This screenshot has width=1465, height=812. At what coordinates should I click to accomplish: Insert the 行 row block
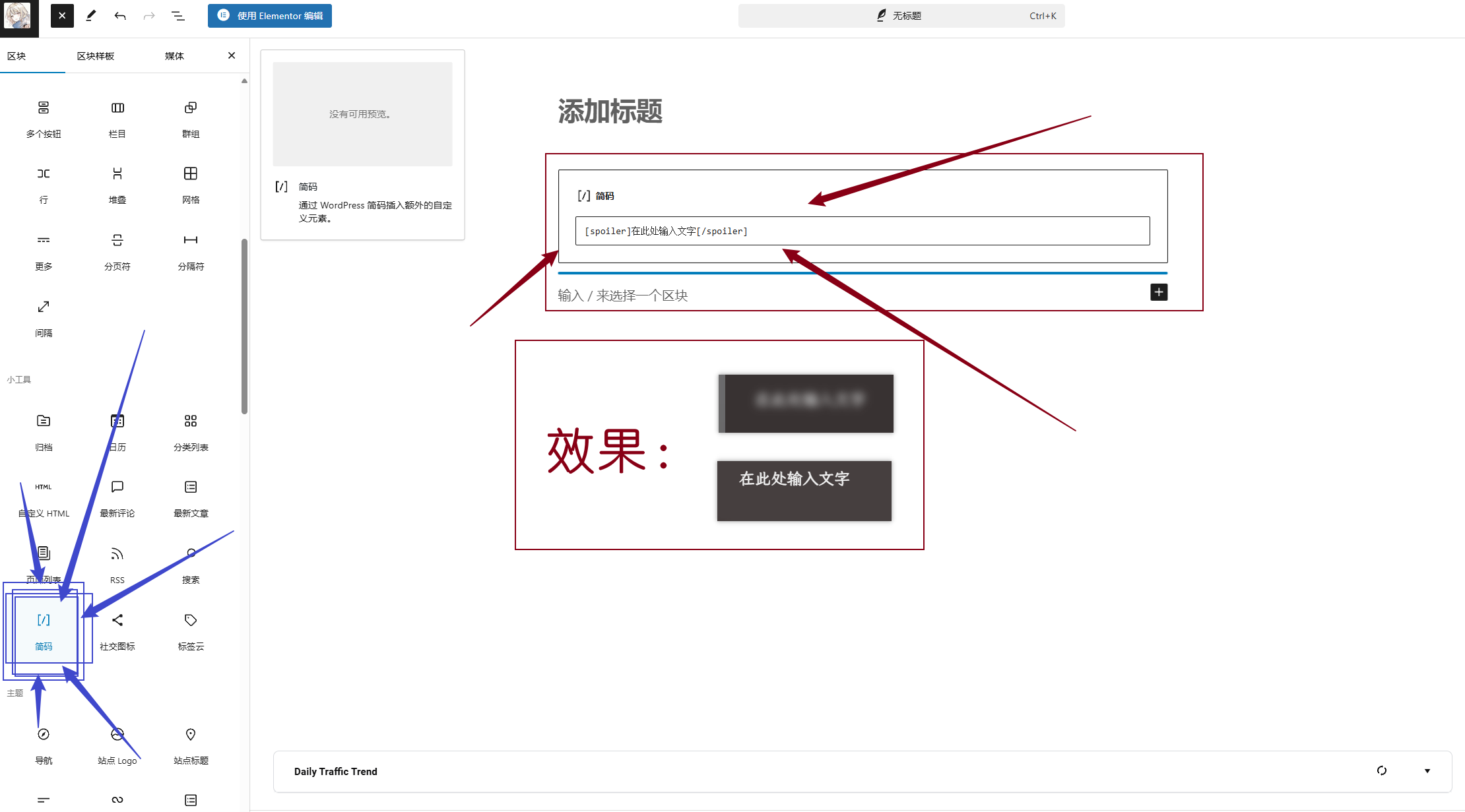pos(44,185)
